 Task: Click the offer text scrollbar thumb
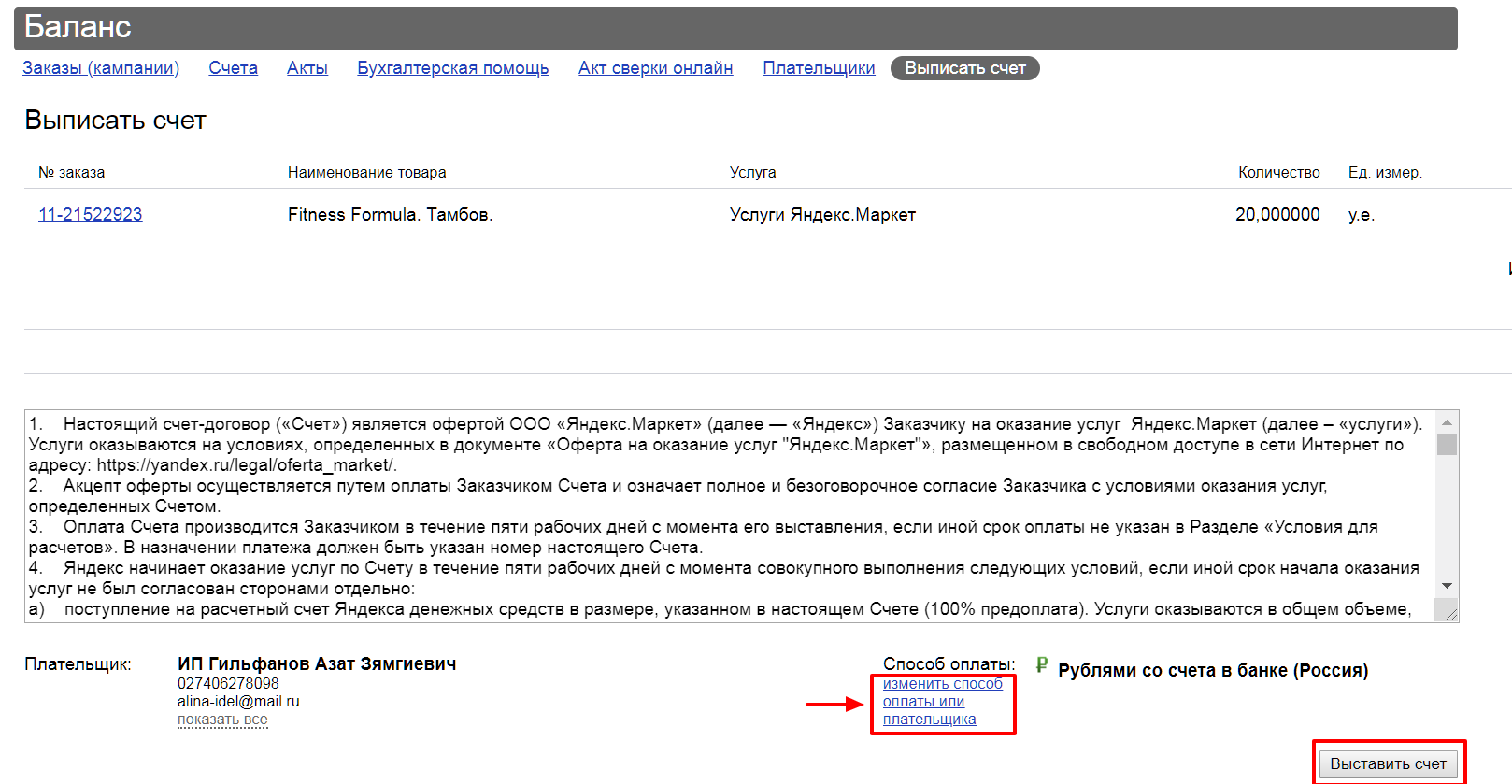coord(1447,444)
